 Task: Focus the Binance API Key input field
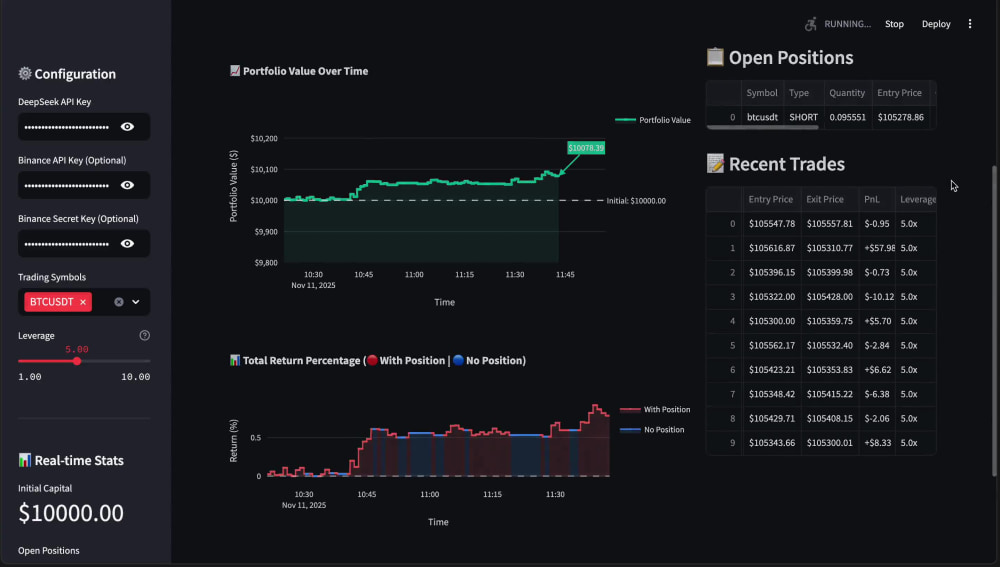69,186
